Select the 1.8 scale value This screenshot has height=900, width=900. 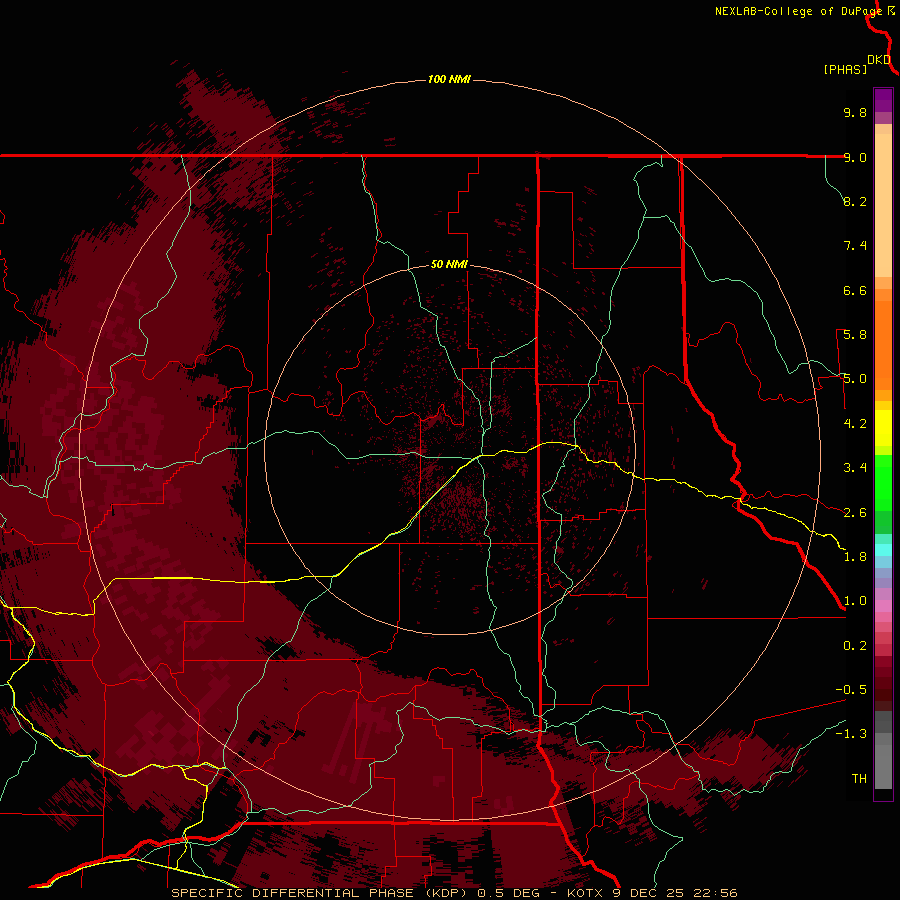(x=855, y=557)
